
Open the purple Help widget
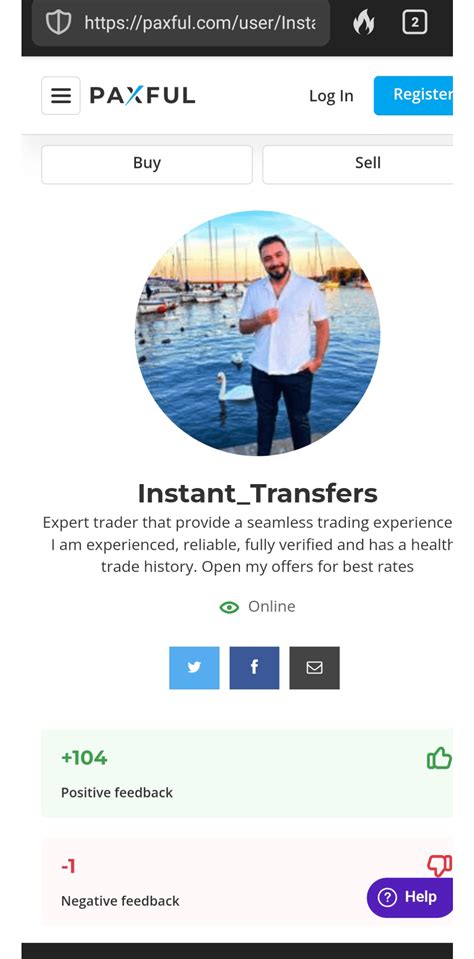click(410, 897)
